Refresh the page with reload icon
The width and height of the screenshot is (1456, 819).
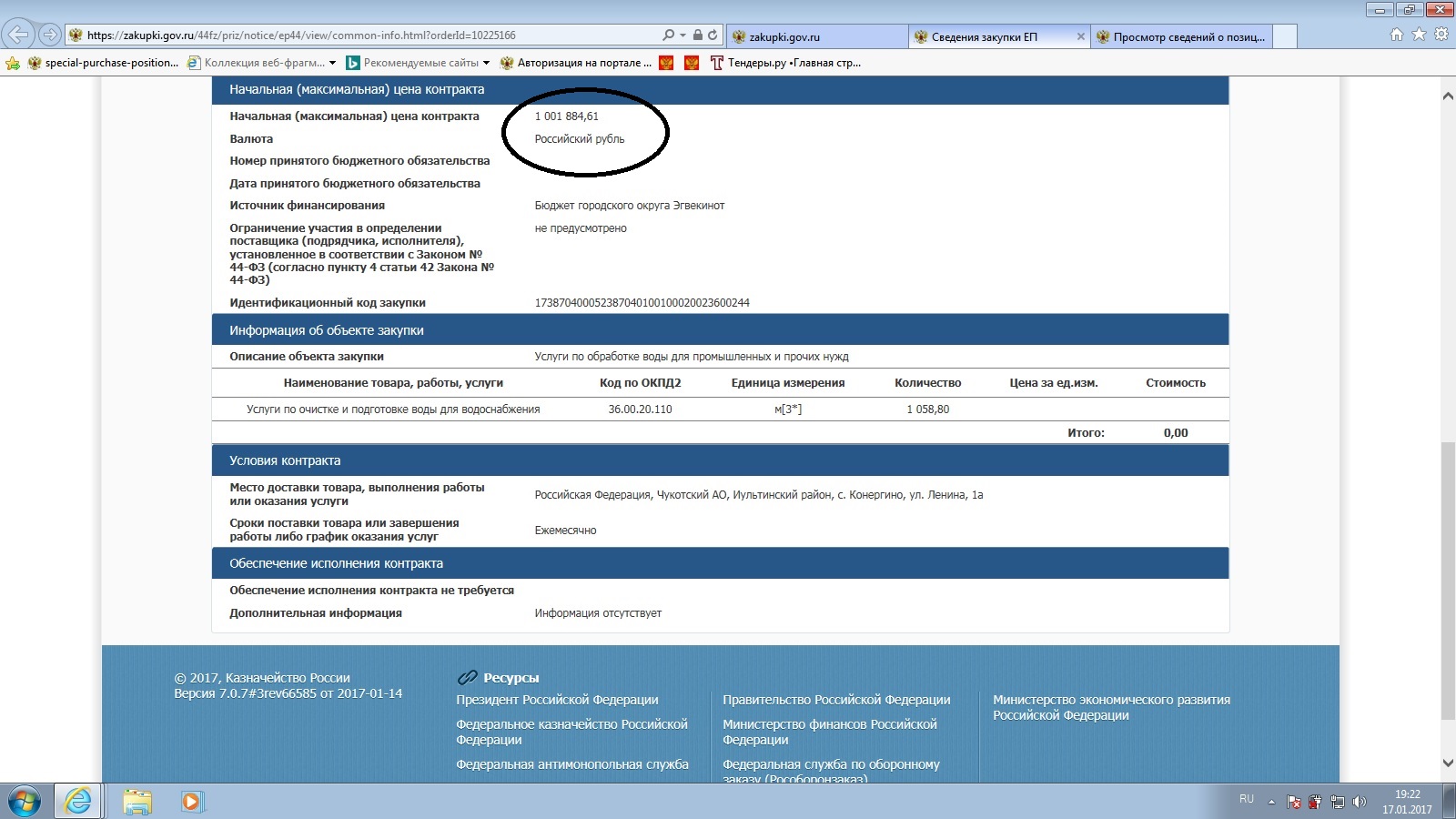(713, 35)
